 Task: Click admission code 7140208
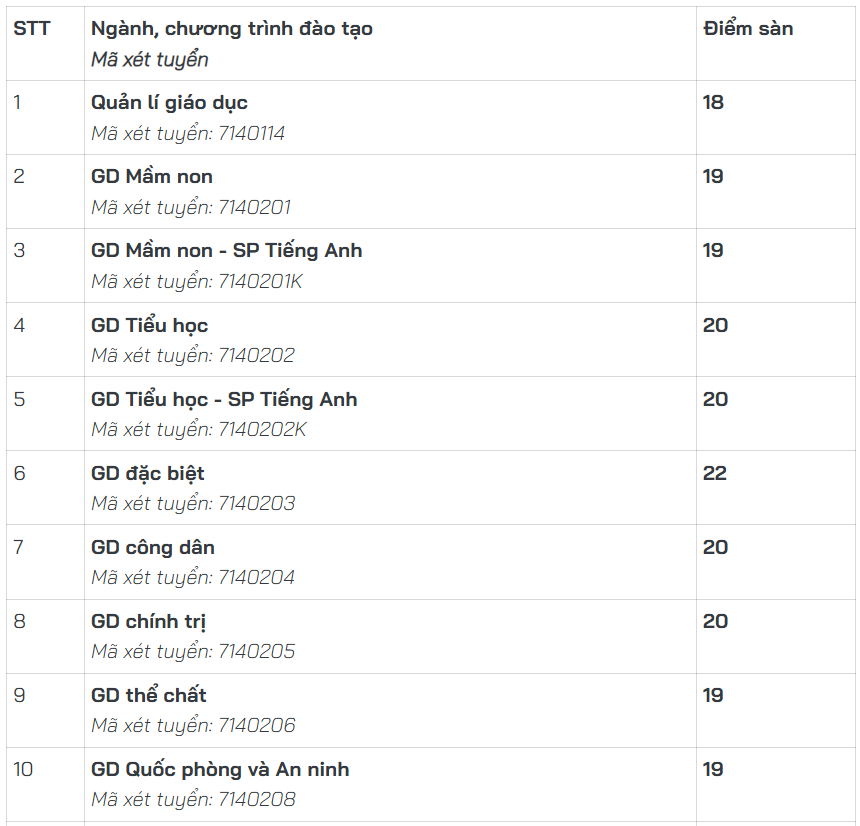click(x=257, y=800)
